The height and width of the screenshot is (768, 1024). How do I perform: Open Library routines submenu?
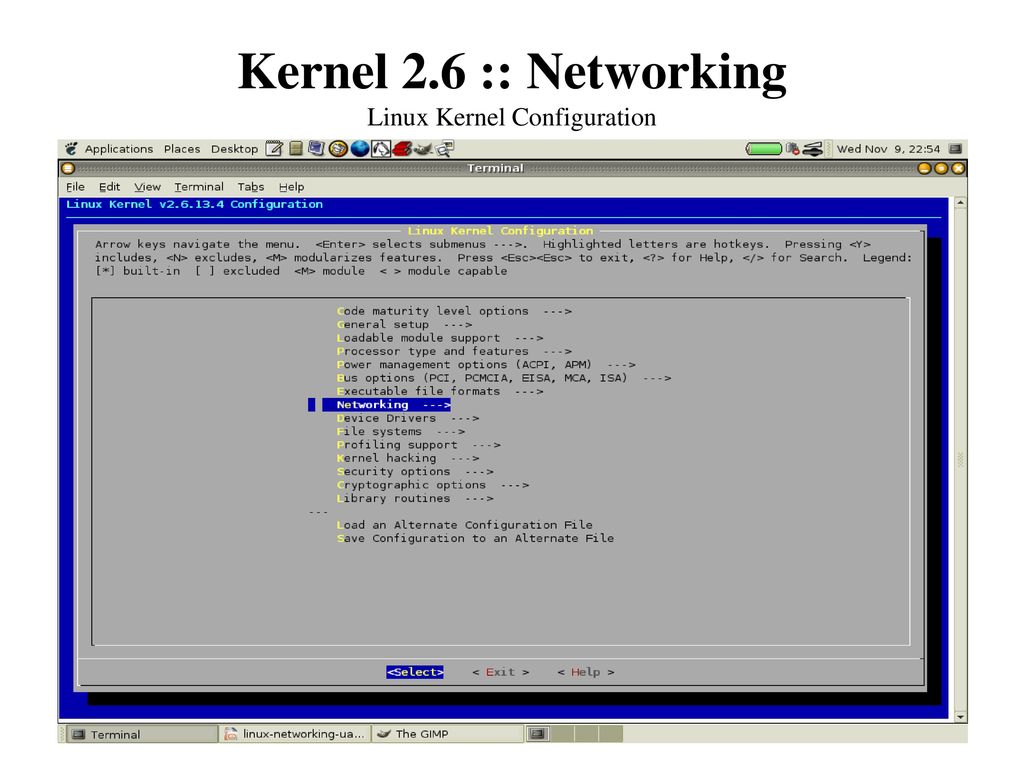415,499
